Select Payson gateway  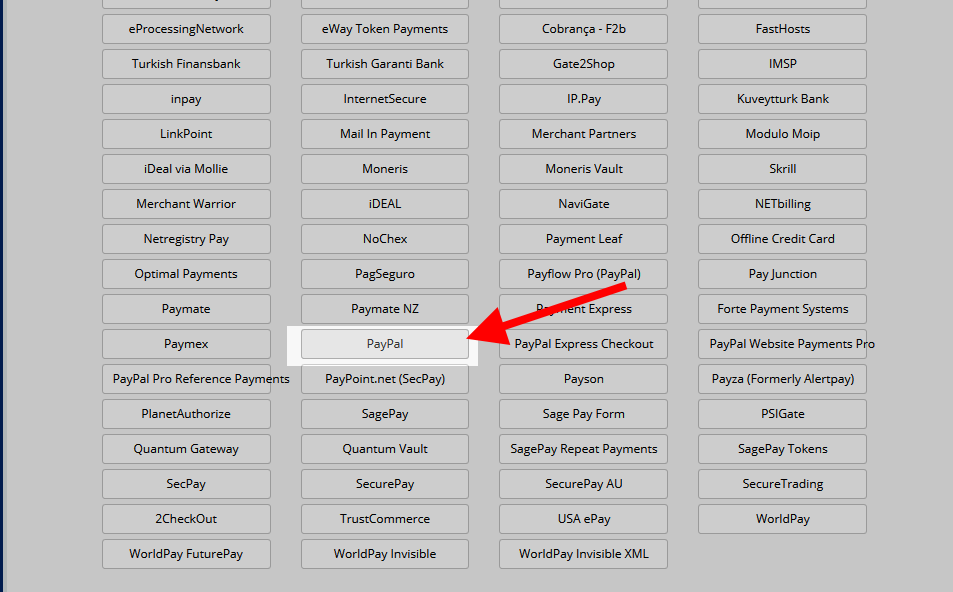pos(583,379)
